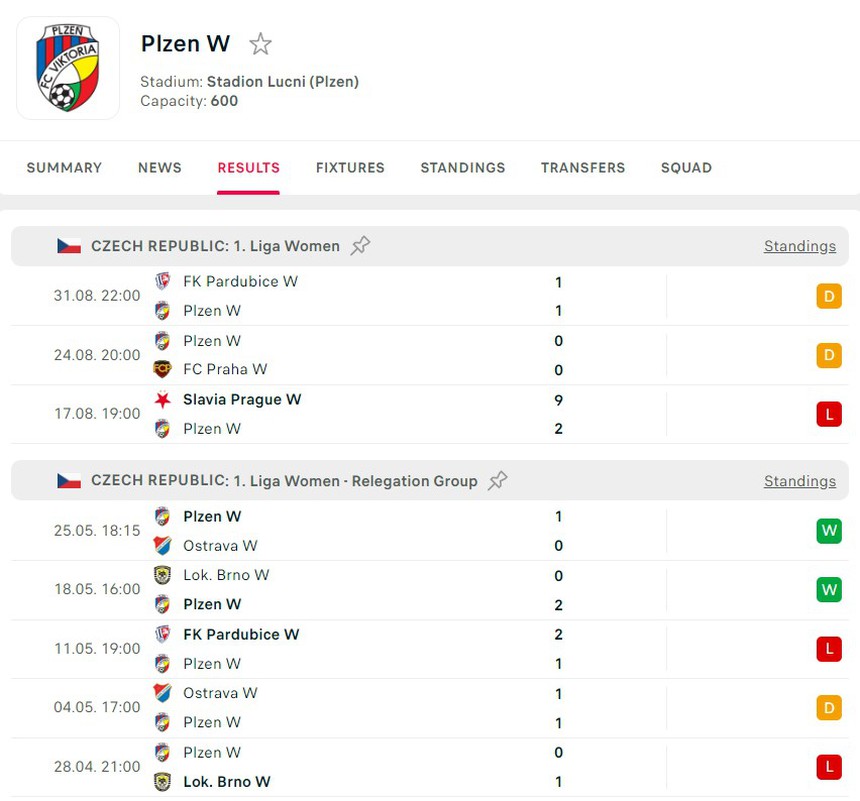This screenshot has width=860, height=801.
Task: Open the TRANSFERS tab
Action: pyautogui.click(x=583, y=168)
